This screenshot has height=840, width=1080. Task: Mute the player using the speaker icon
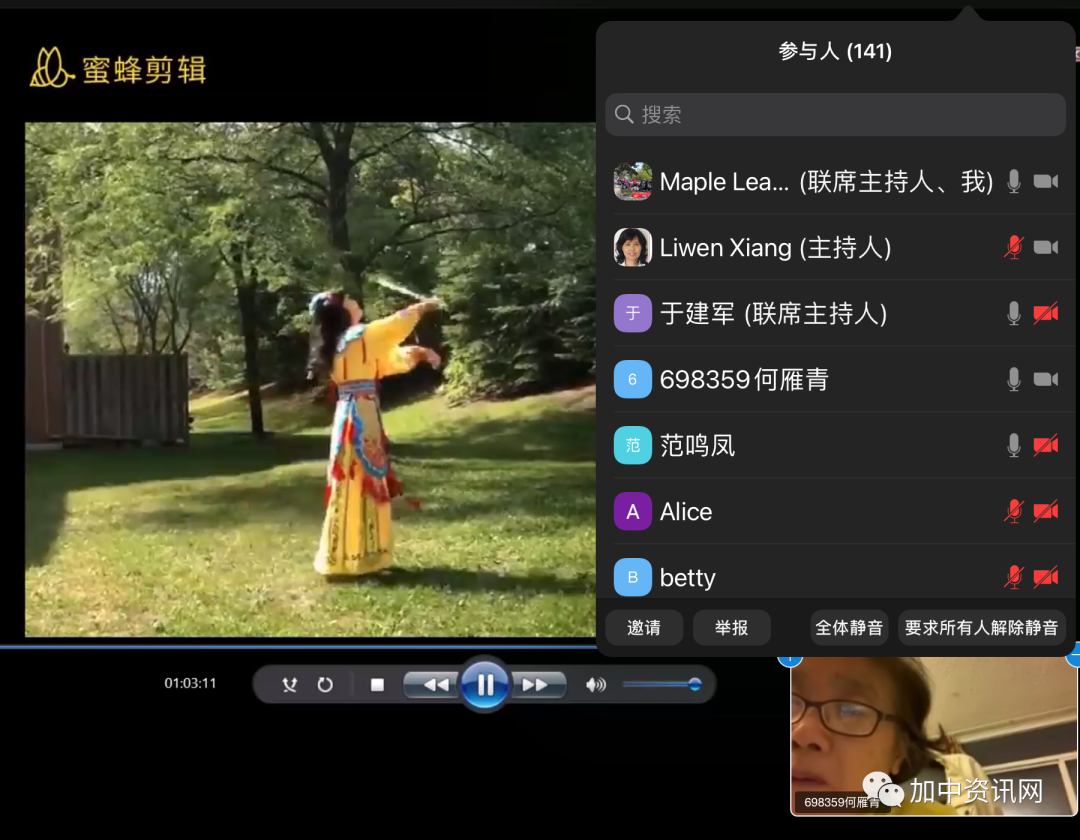click(596, 685)
